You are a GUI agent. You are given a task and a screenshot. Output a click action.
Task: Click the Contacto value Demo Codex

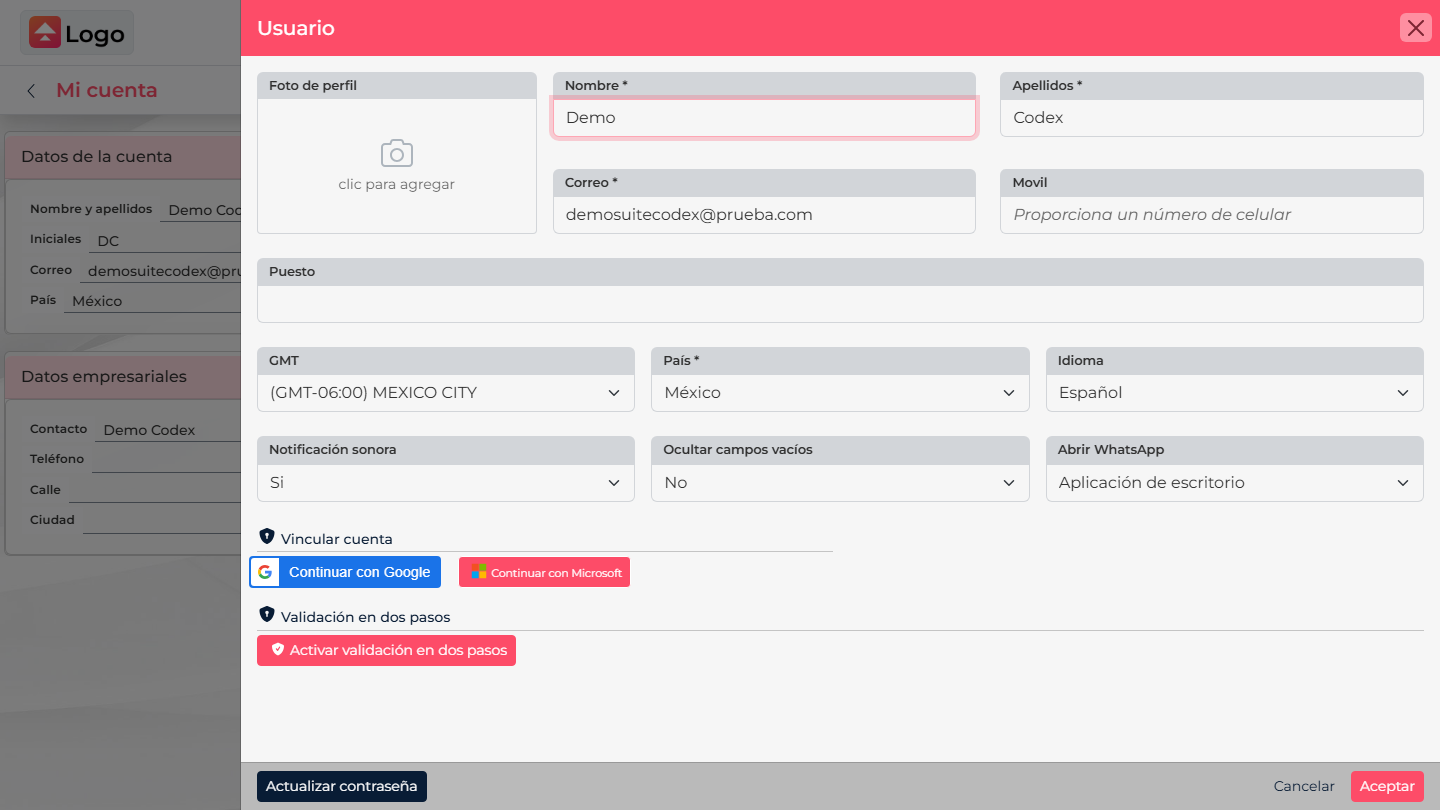point(150,430)
